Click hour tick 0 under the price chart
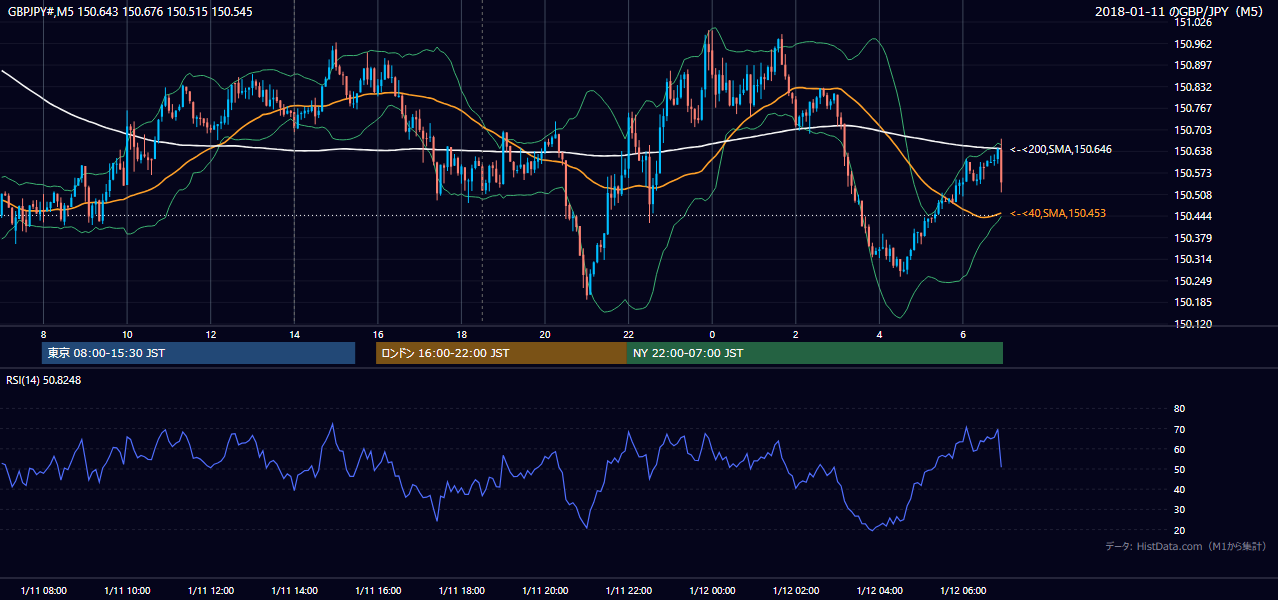 (x=712, y=334)
